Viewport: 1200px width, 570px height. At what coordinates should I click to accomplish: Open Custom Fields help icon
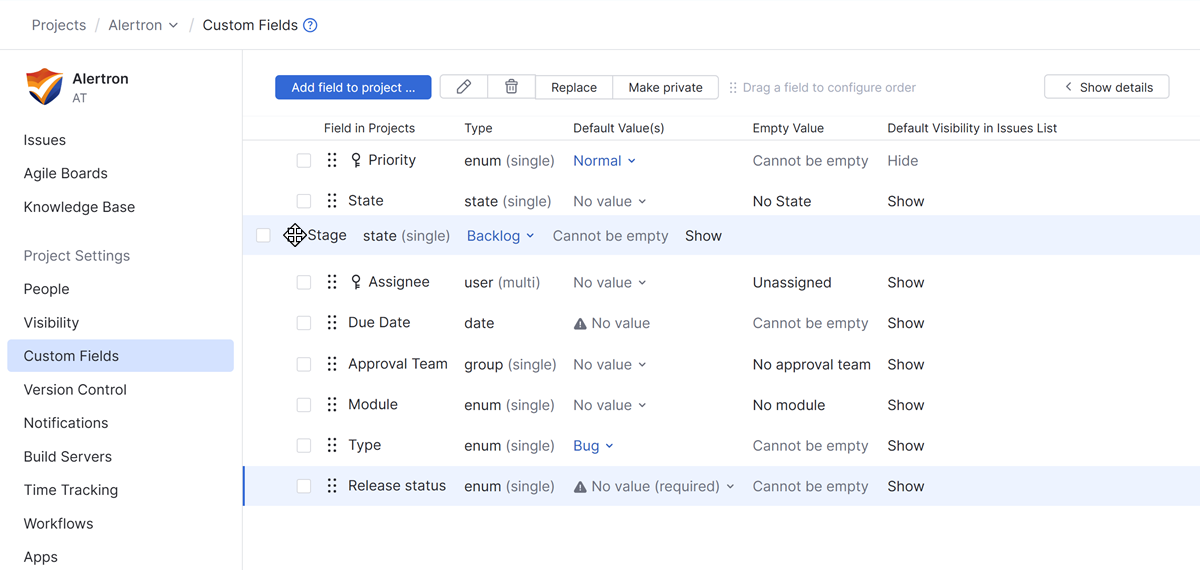tap(310, 25)
